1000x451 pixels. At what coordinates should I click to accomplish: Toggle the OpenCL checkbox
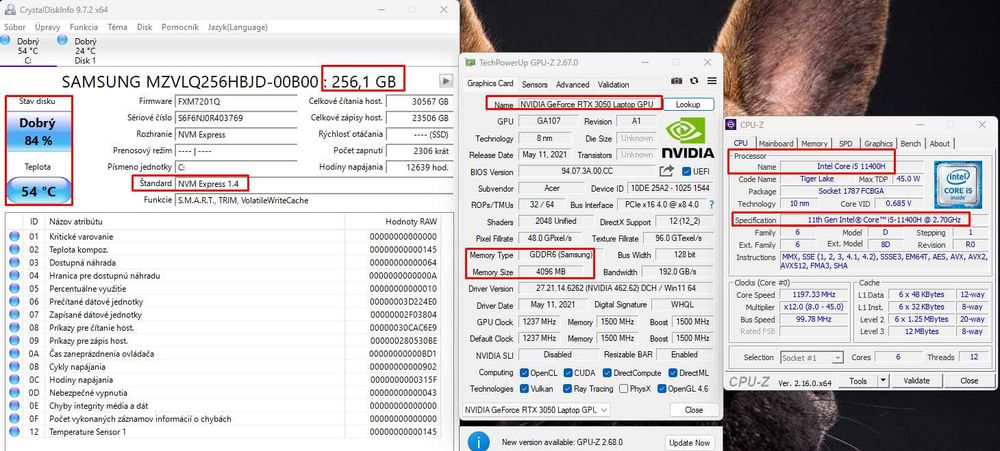pos(524,373)
